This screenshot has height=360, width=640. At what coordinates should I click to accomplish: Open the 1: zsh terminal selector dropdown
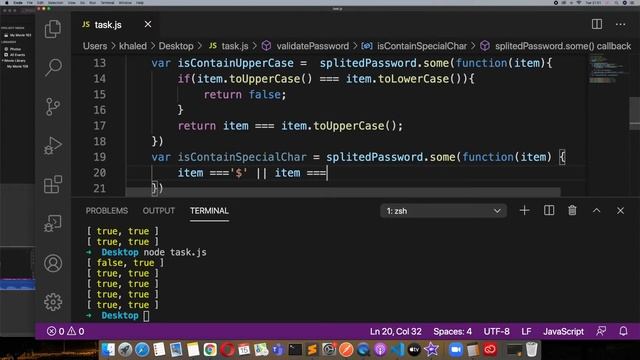pyautogui.click(x=443, y=211)
